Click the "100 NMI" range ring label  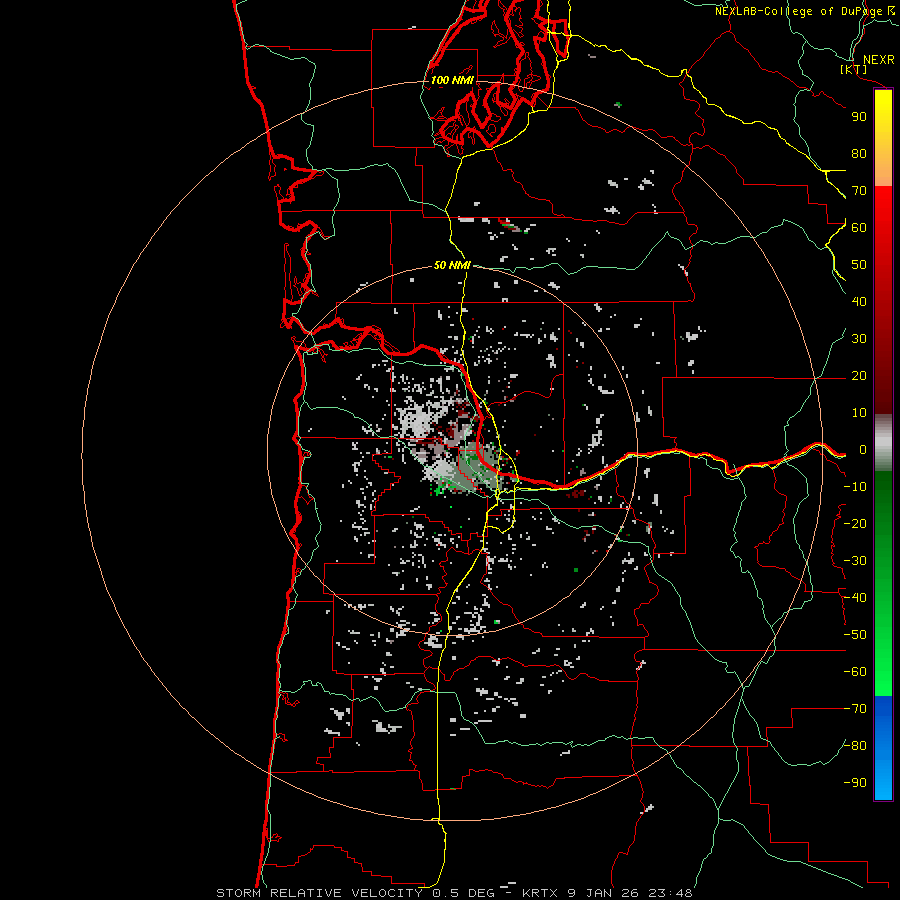[452, 80]
